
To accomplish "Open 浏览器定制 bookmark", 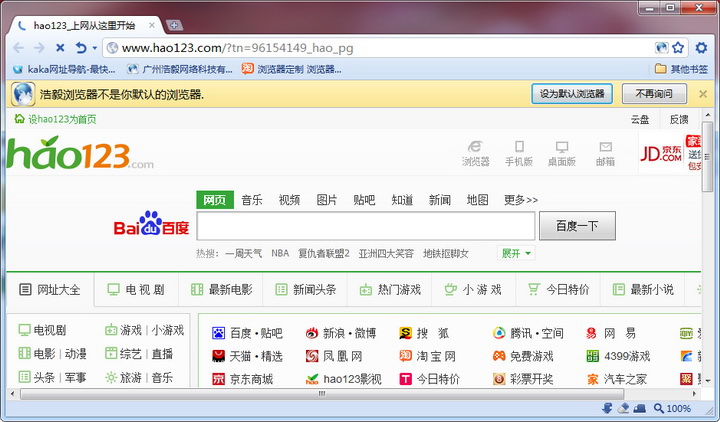I will point(292,69).
